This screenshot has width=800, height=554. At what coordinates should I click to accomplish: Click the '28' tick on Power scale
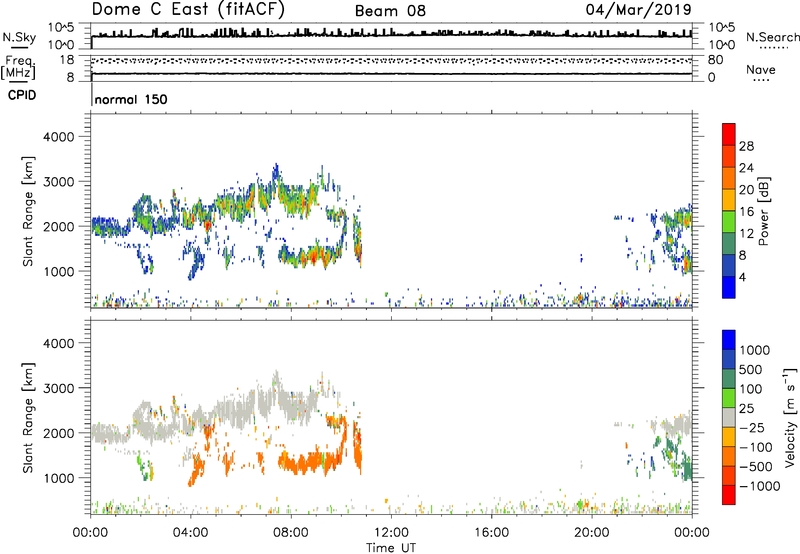[746, 146]
